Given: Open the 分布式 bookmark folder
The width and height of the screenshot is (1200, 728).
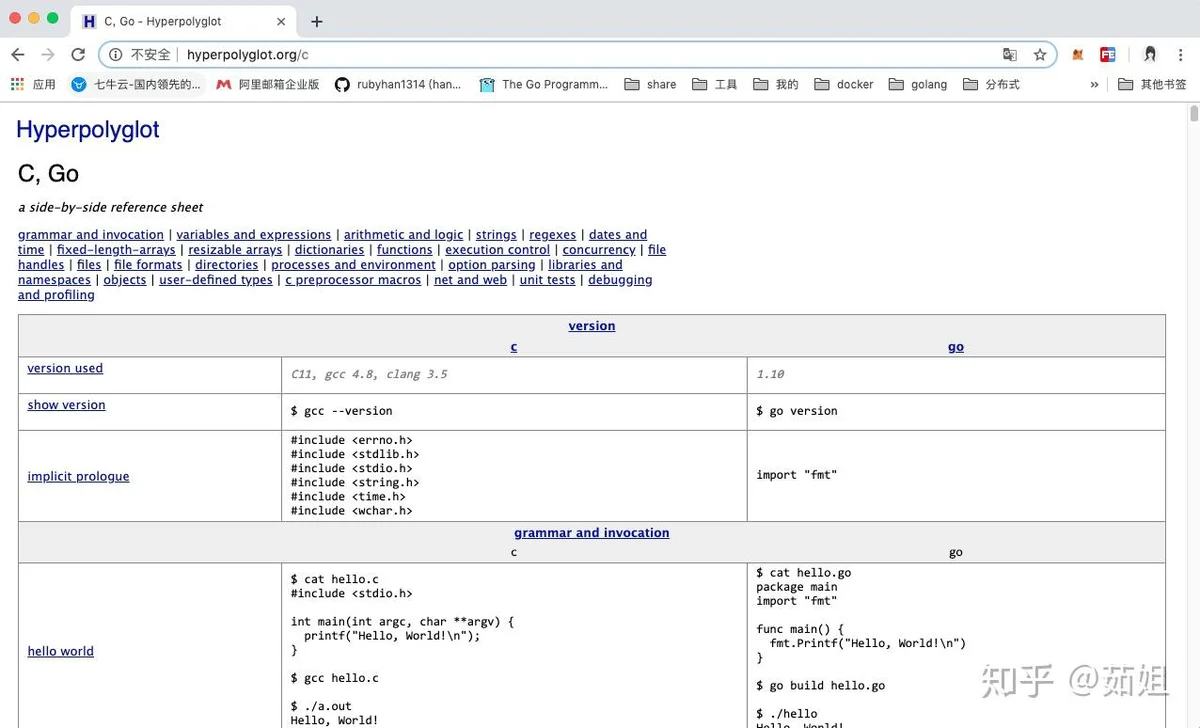Looking at the screenshot, I should [991, 85].
